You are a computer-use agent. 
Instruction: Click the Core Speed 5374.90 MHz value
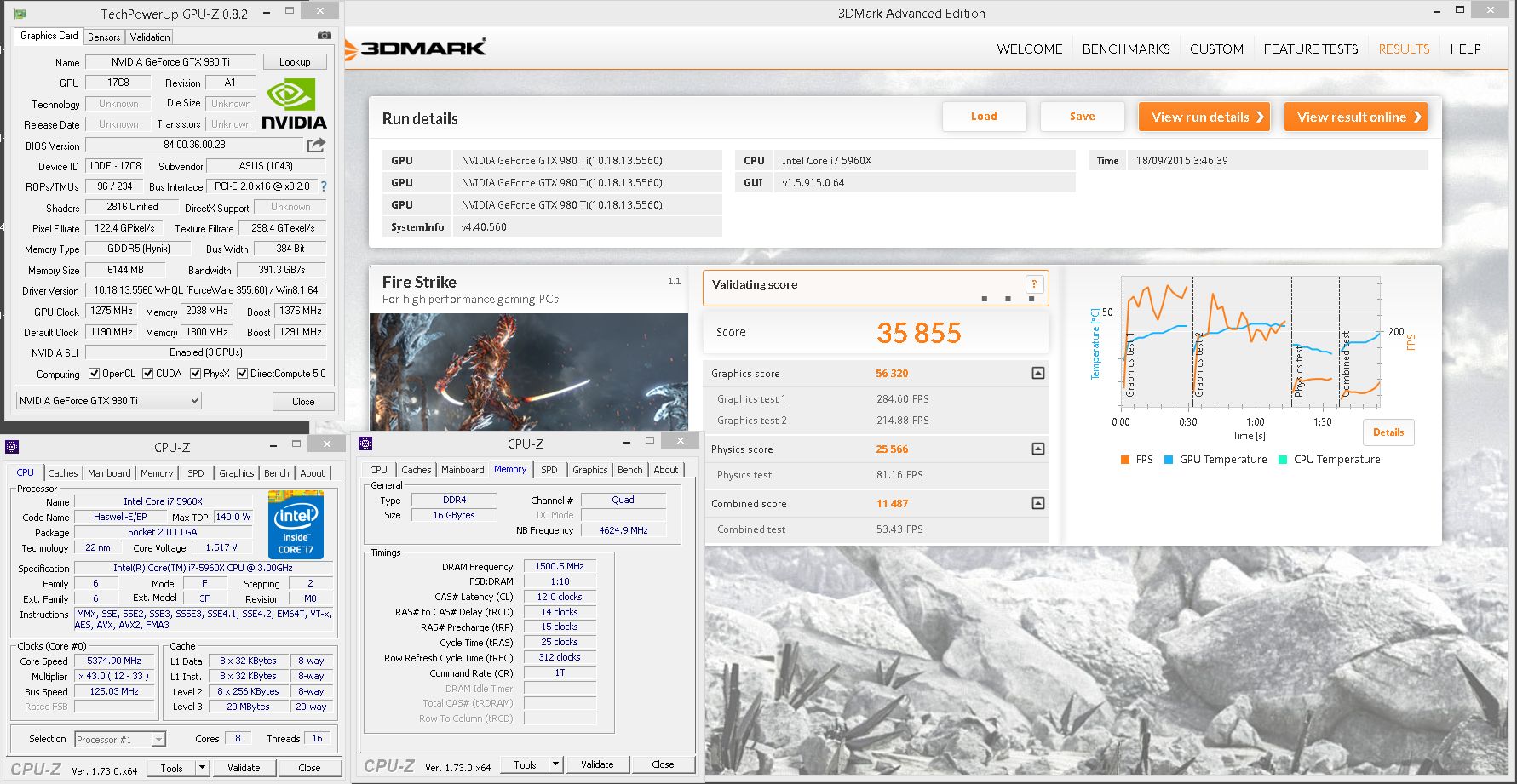pyautogui.click(x=114, y=661)
